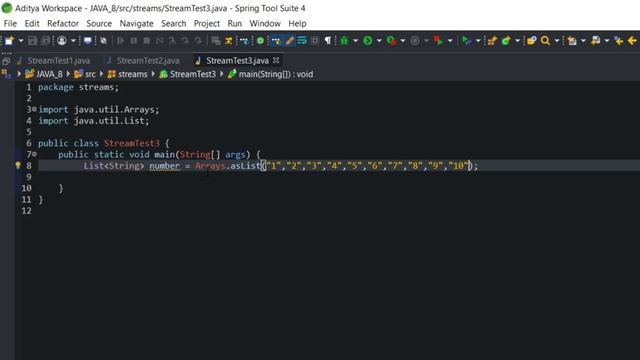Viewport: 640px width, 360px height.
Task: Open the Edit menu
Action: pos(32,24)
